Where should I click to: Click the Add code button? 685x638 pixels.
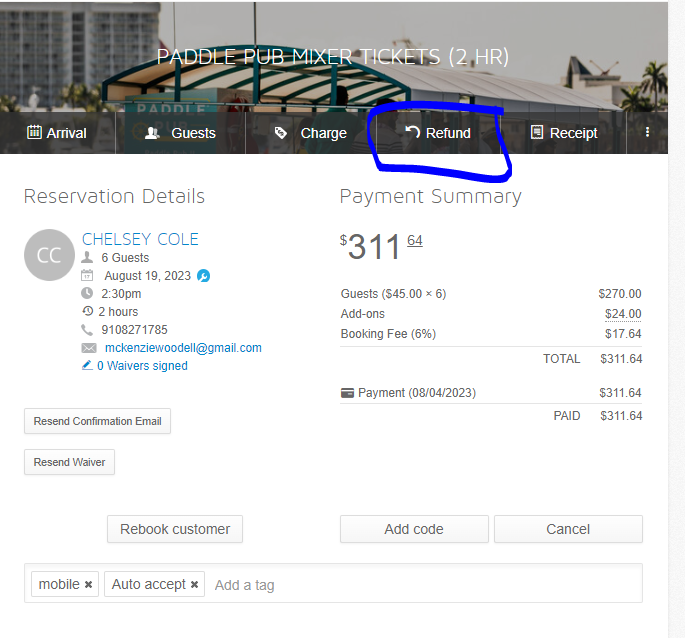[414, 529]
